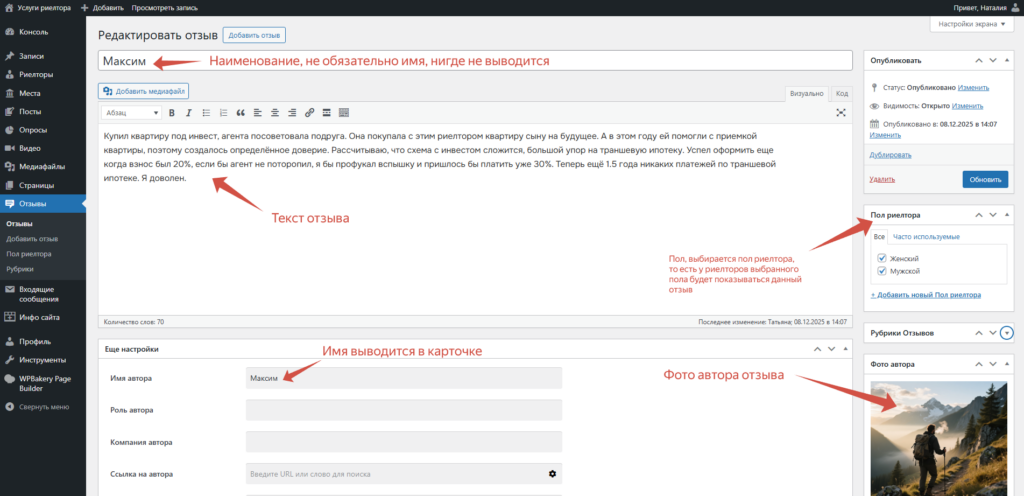The width and height of the screenshot is (1024, 496).
Task: Click Добавить новый Пол риелтора link
Action: click(x=925, y=295)
